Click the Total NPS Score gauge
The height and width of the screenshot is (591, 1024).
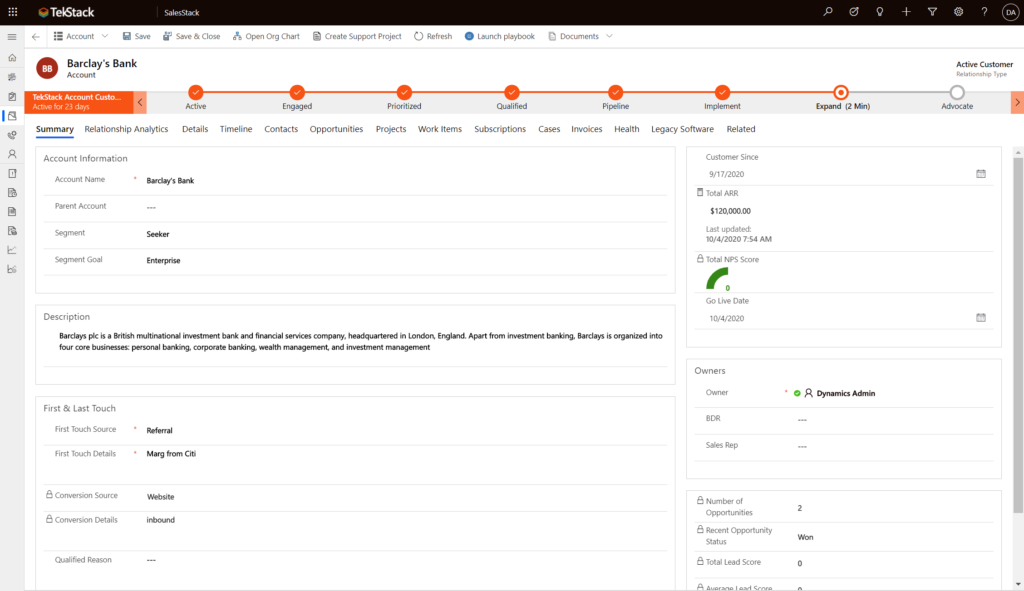tap(718, 279)
